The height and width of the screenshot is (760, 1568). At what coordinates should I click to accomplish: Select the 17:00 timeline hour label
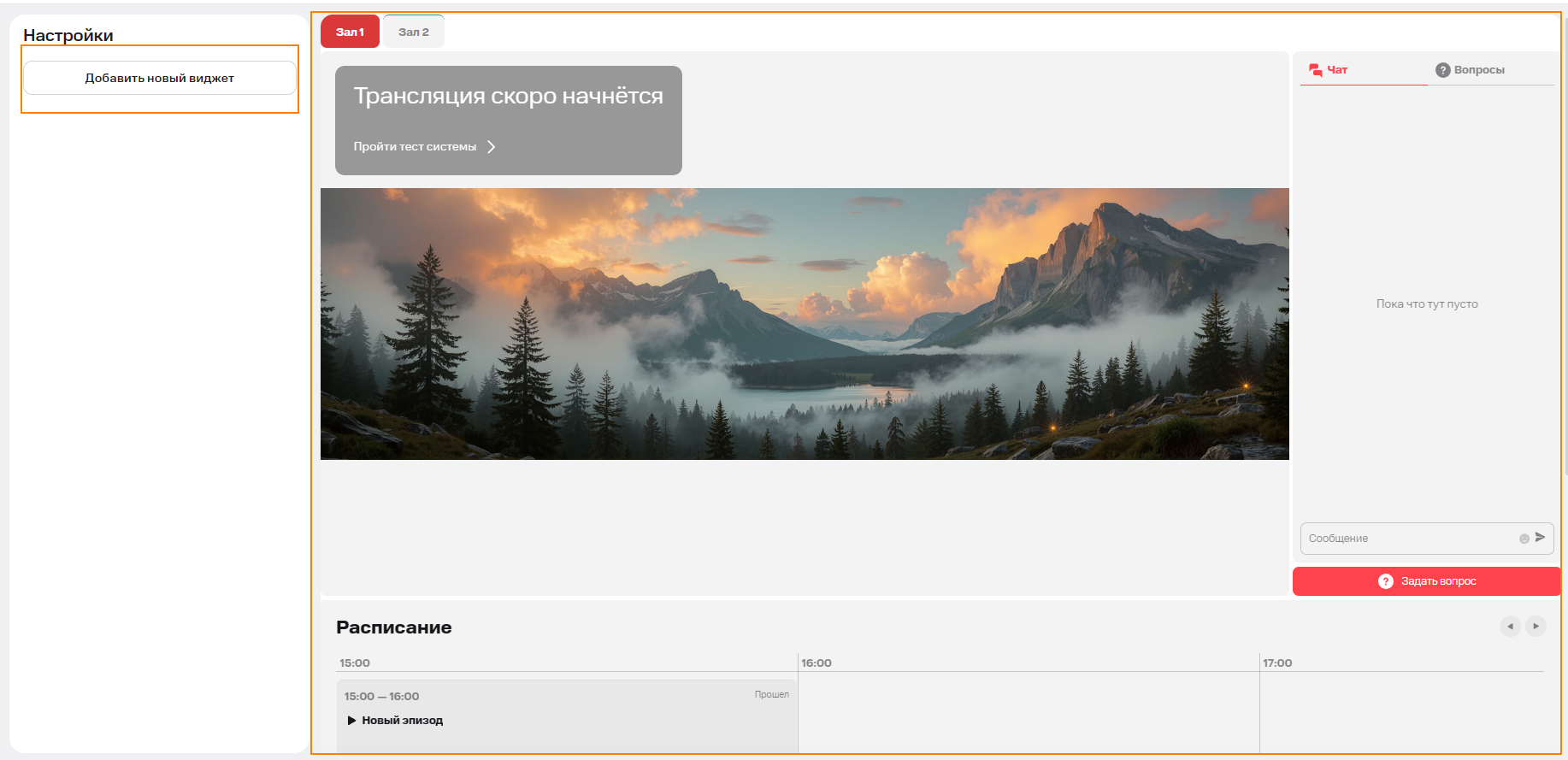pos(1277,663)
